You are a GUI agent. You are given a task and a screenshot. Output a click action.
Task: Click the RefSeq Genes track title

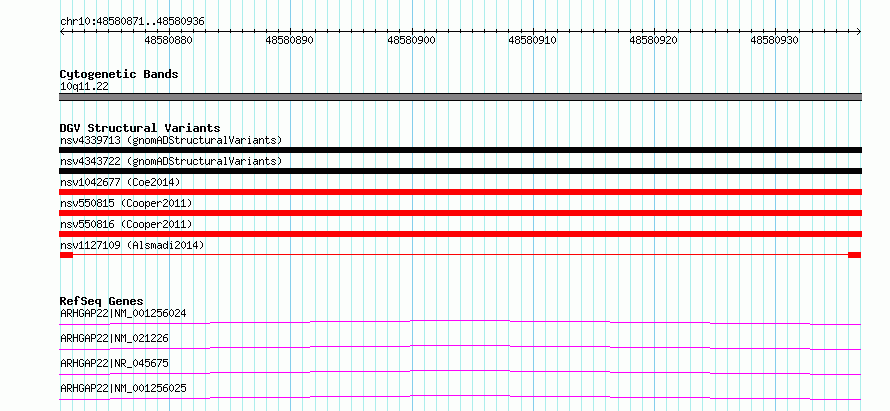pyautogui.click(x=102, y=301)
